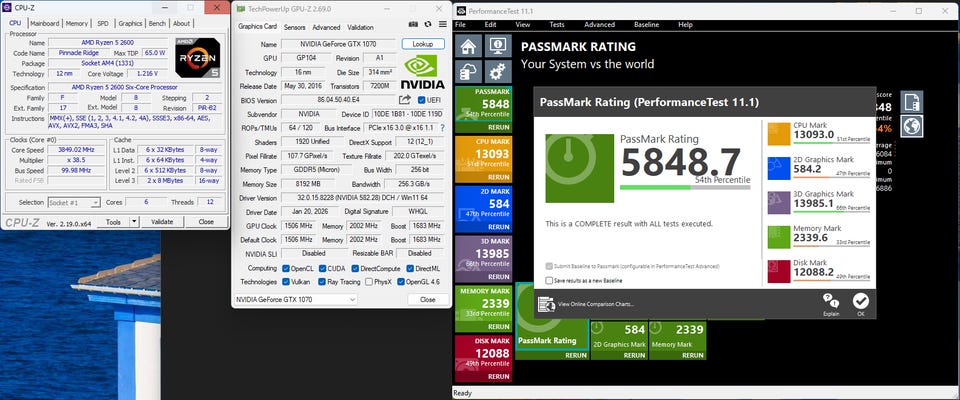Check Save results as a new Baseline
This screenshot has height=400, width=960.
549,281
